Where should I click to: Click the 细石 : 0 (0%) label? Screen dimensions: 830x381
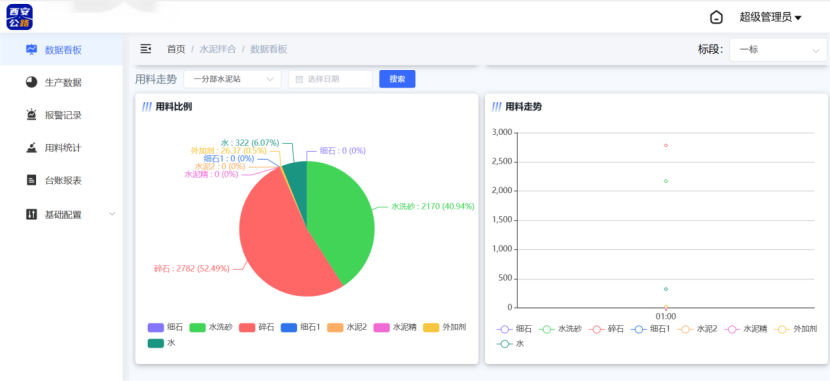(343, 151)
